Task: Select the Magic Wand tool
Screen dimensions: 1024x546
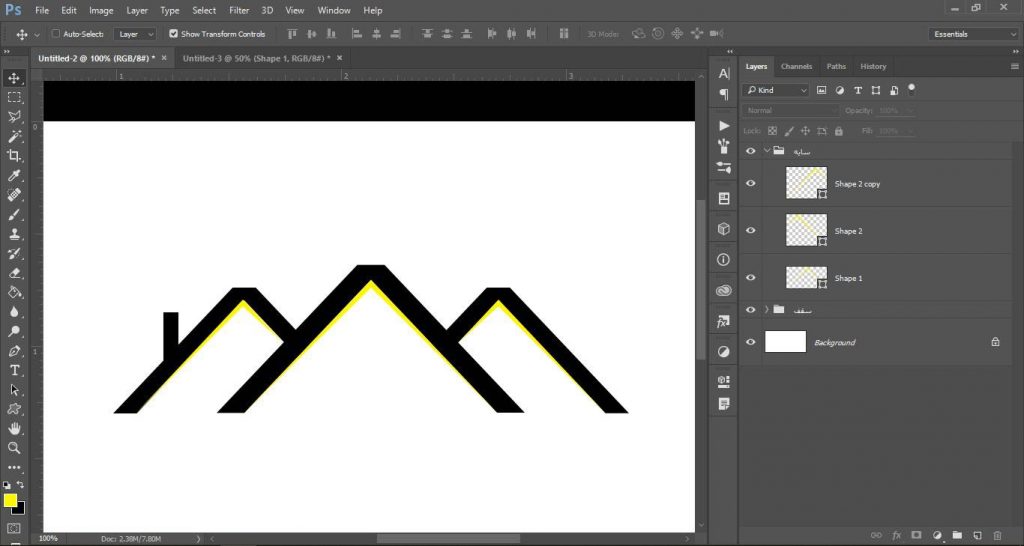Action: [14, 136]
